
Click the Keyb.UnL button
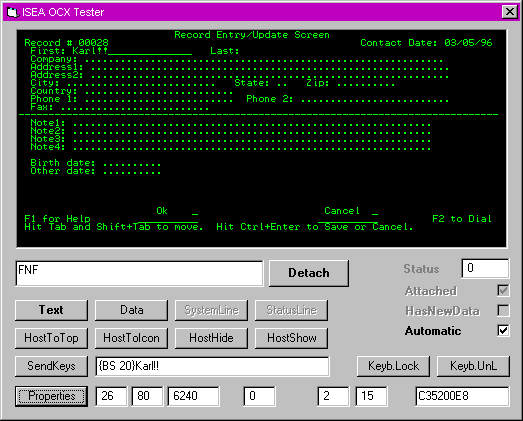coord(473,366)
